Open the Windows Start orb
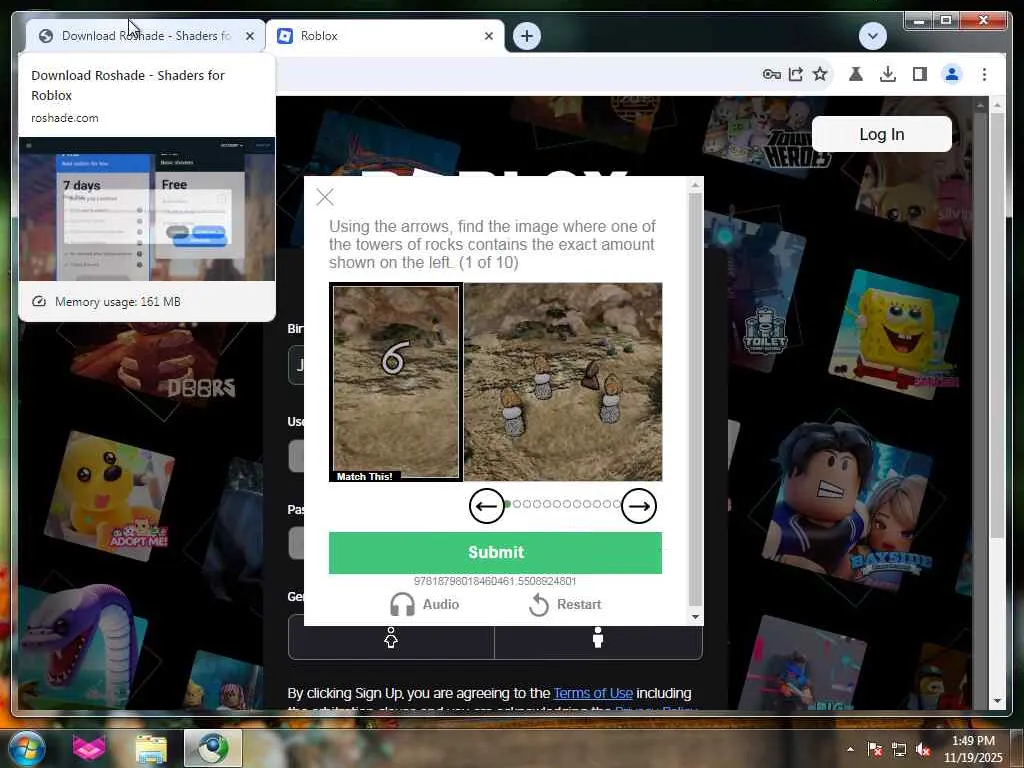Image resolution: width=1024 pixels, height=768 pixels. point(25,747)
